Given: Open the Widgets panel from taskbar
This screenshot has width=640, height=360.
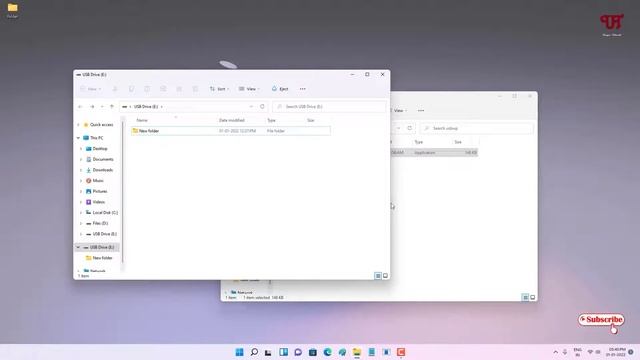Looking at the screenshot, I should [283, 352].
